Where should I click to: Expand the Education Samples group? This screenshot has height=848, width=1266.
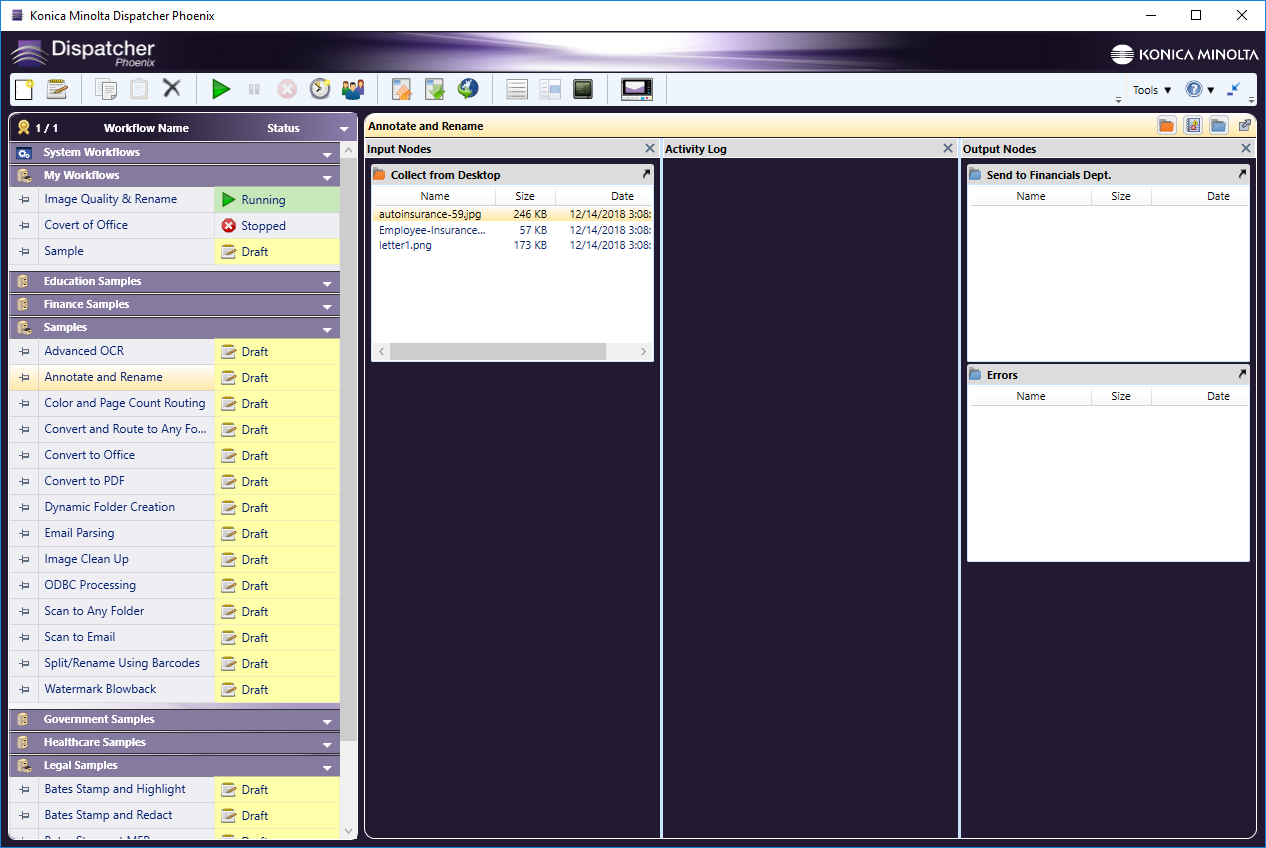pyautogui.click(x=327, y=283)
